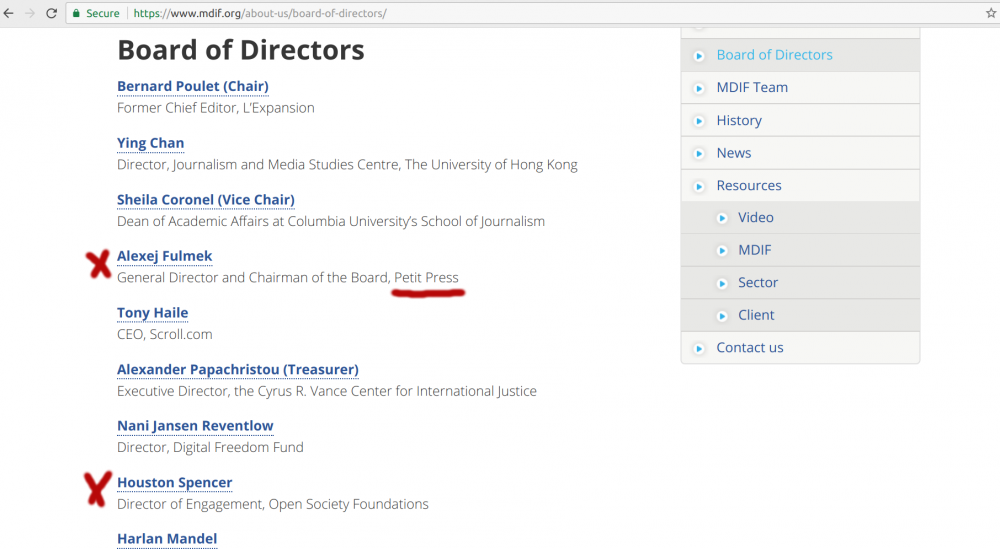Image resolution: width=1000 pixels, height=549 pixels.
Task: Select the Sector submenu item
Action: (758, 282)
